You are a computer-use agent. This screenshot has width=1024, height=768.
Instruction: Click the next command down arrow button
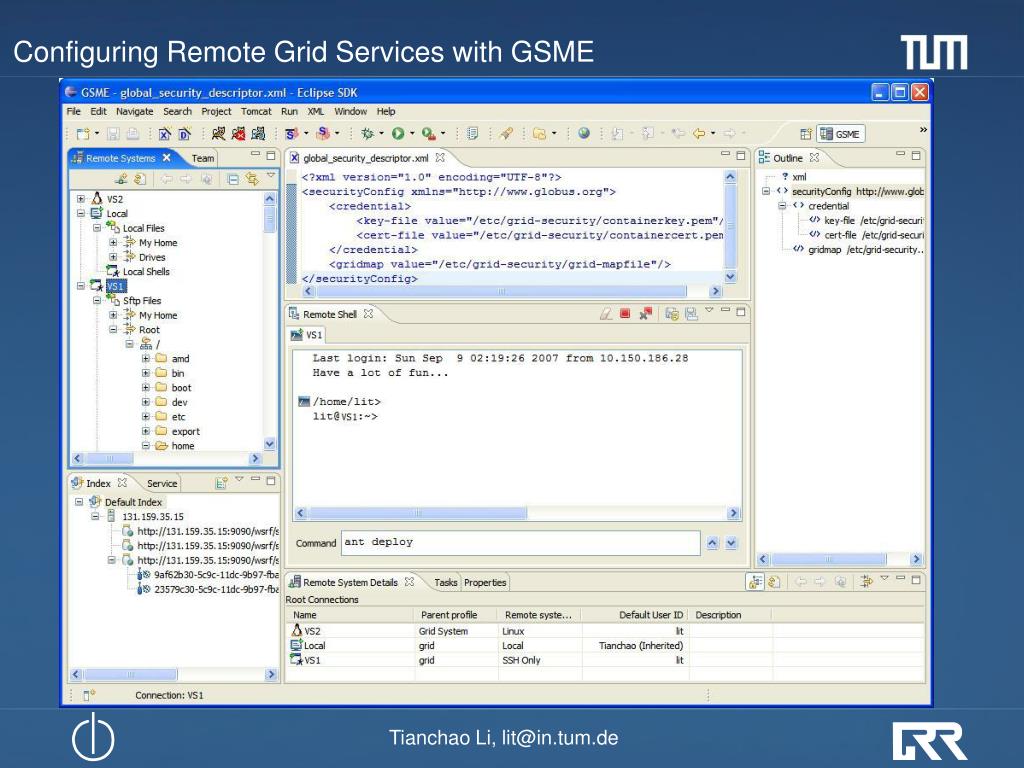tap(731, 543)
